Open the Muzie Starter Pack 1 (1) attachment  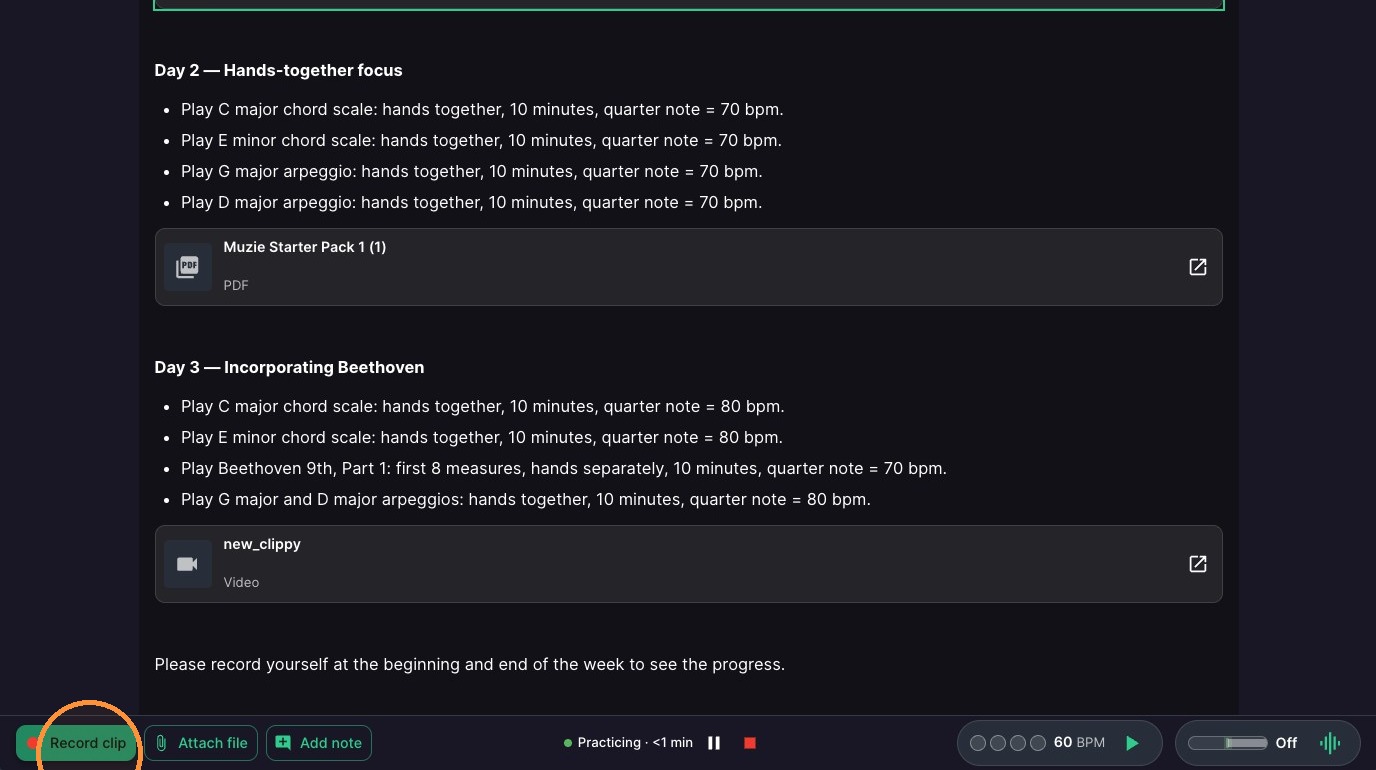point(688,267)
